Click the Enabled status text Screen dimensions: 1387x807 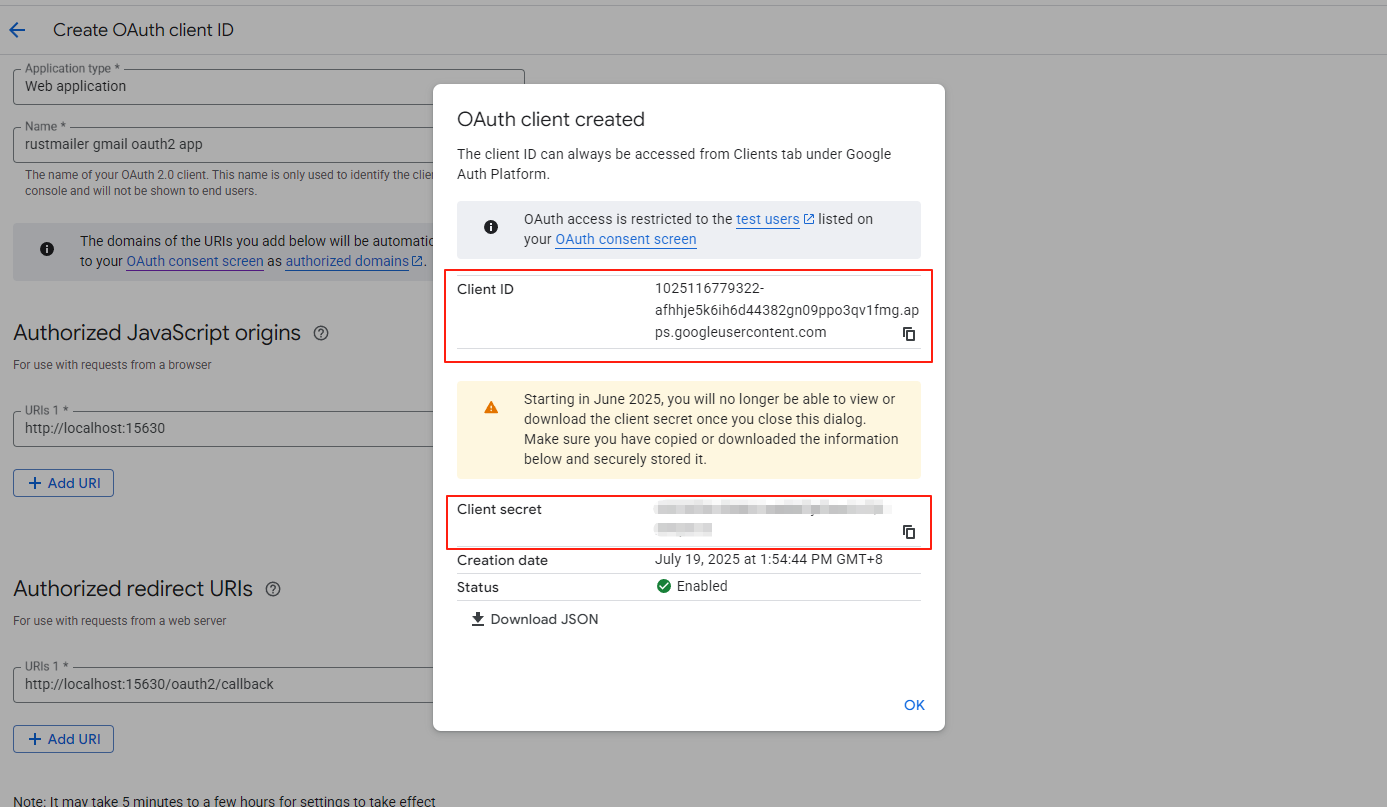click(702, 586)
